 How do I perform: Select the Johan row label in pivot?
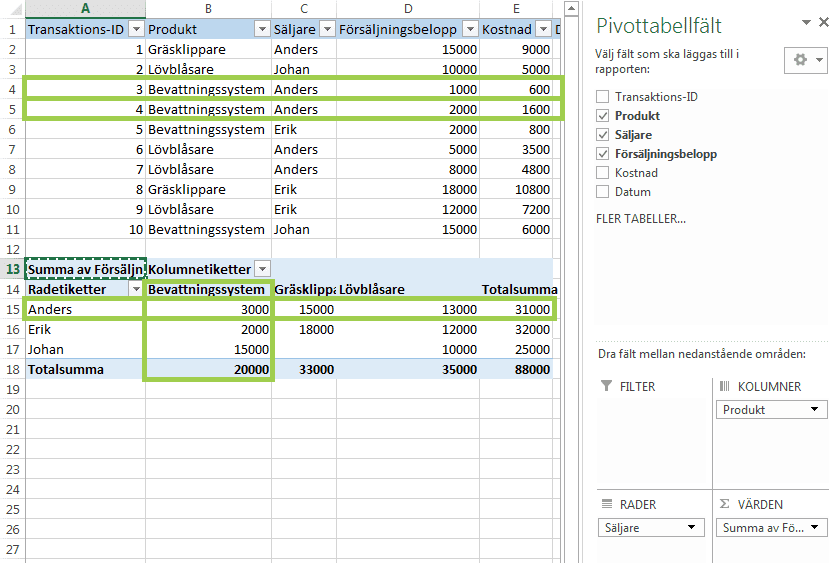point(85,349)
